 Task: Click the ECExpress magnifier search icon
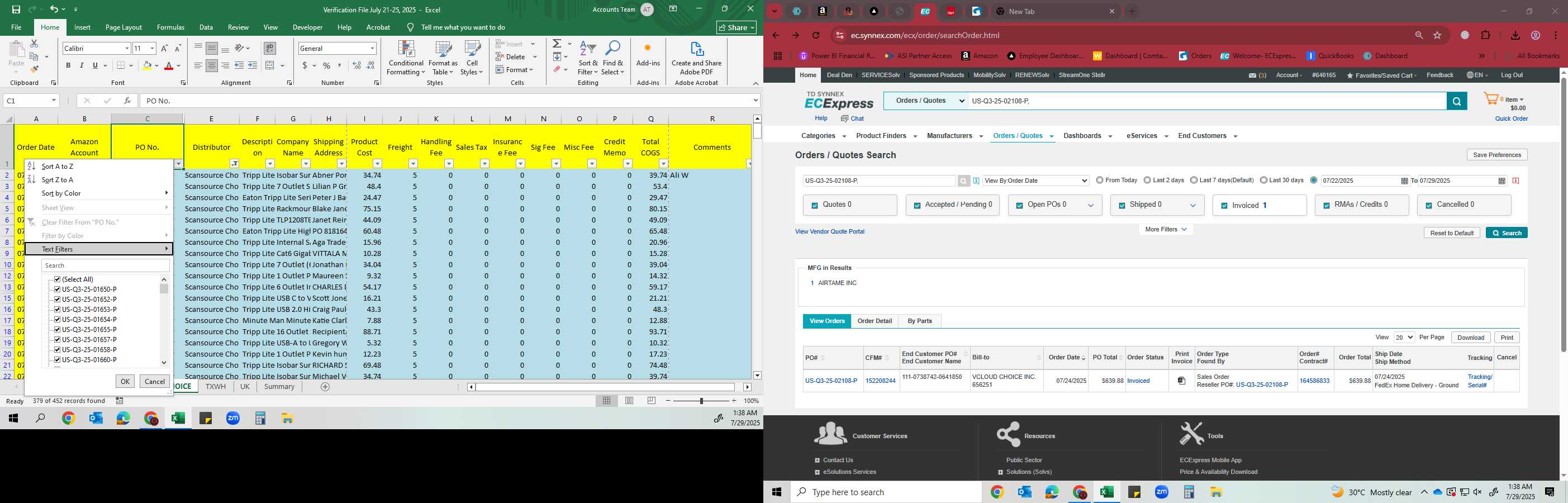1456,101
